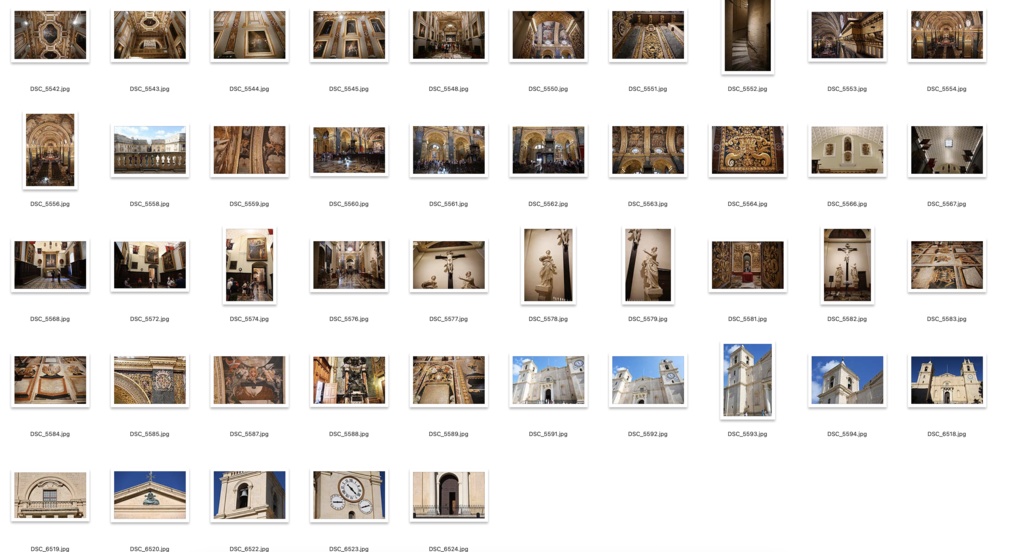Pick the statue photo DSC_5578.jpg
Viewport: 1024px width, 552px height.
(548, 265)
